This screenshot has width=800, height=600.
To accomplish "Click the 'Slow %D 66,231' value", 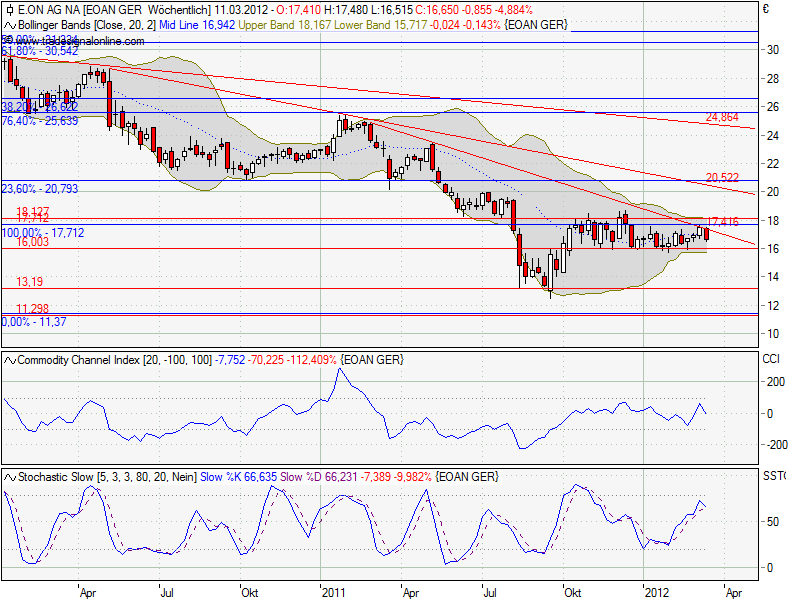I will click(x=319, y=478).
